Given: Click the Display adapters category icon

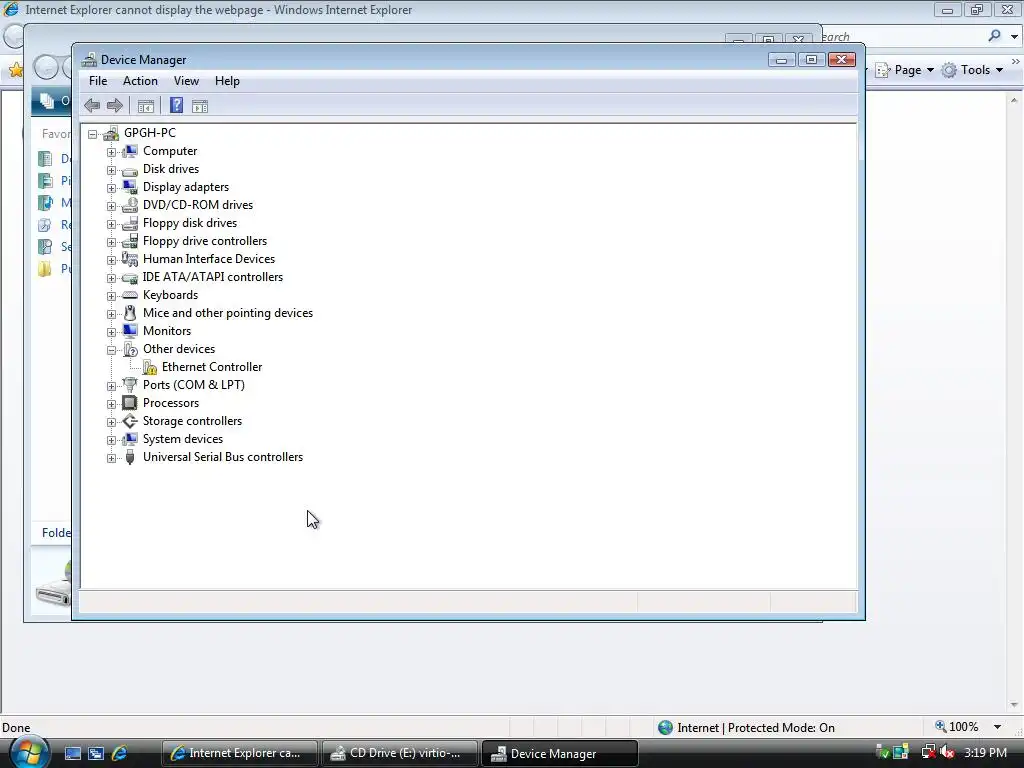Looking at the screenshot, I should [130, 187].
